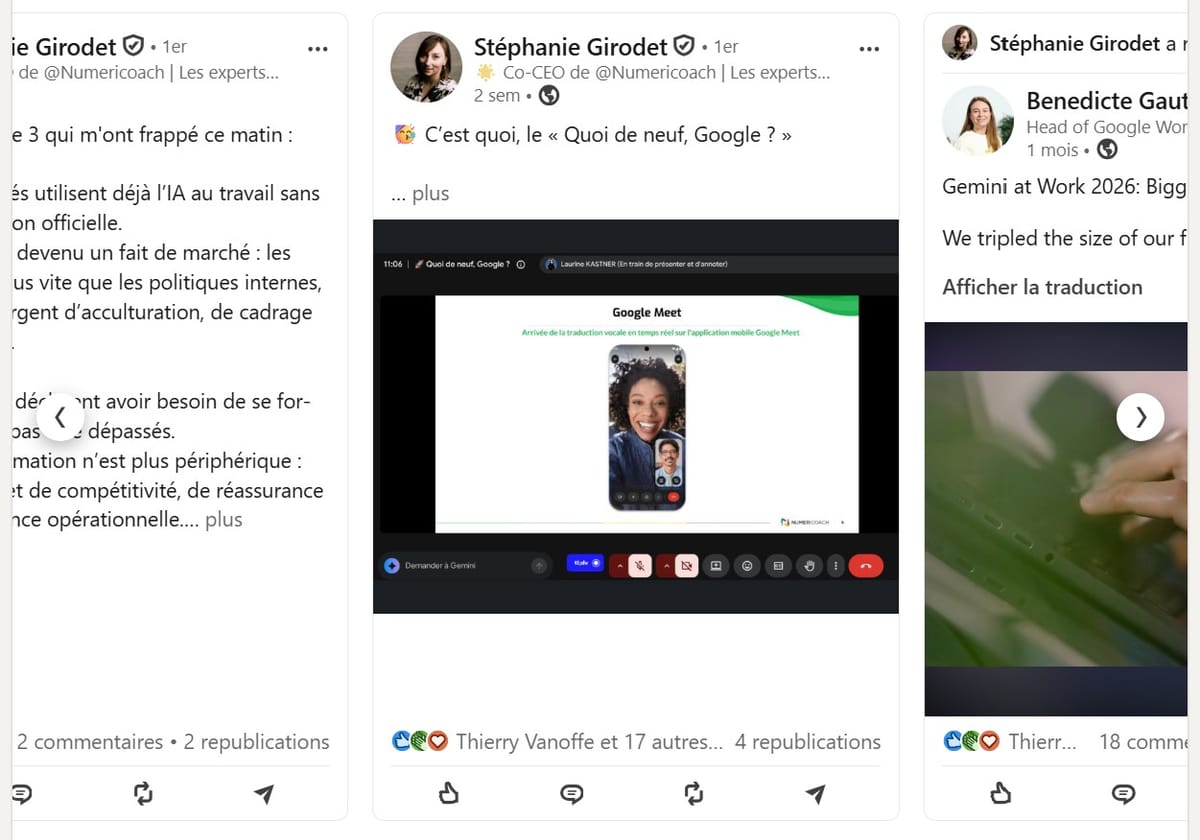Open "4 republications" on the middle post
This screenshot has width=1200, height=840.
[x=808, y=742]
